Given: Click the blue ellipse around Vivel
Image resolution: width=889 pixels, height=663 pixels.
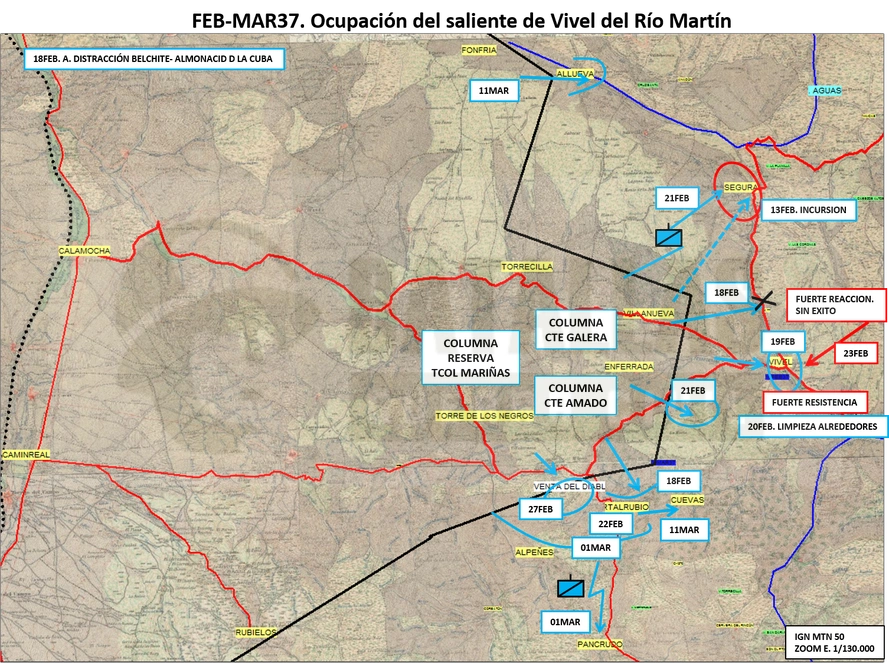Looking at the screenshot, I should pyautogui.click(x=786, y=370).
